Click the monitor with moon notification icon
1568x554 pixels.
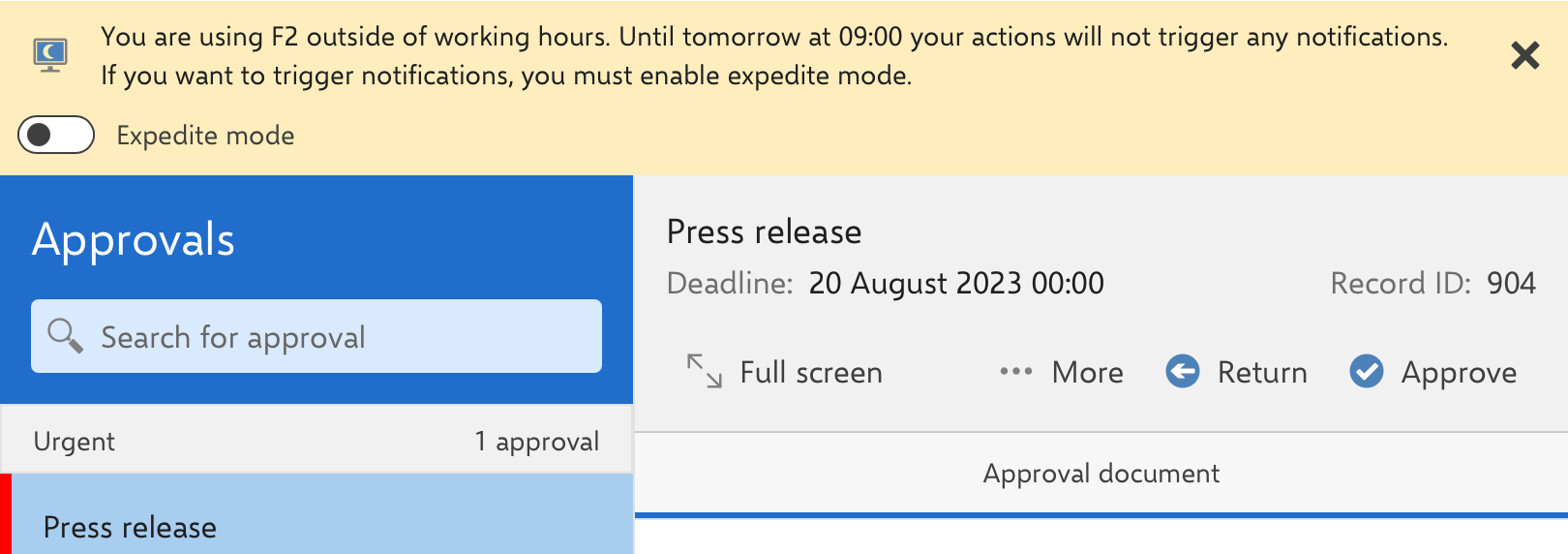(x=50, y=55)
